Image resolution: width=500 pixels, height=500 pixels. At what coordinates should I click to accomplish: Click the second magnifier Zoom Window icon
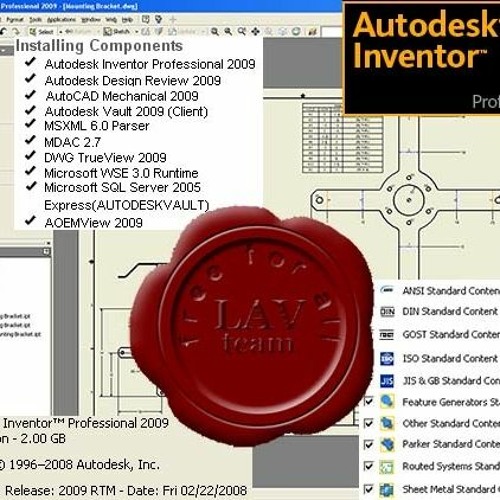tap(228, 32)
